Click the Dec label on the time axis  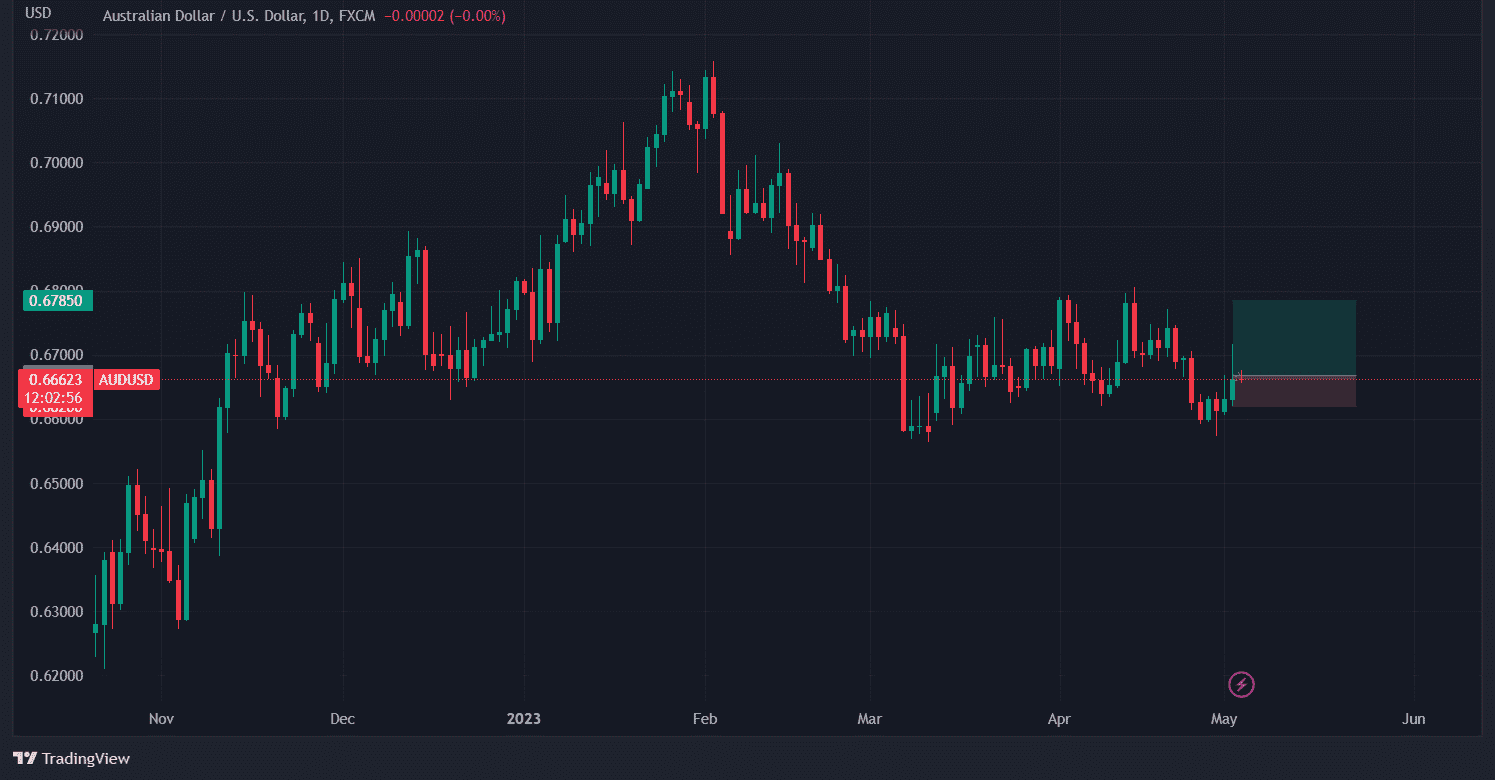pyautogui.click(x=342, y=719)
